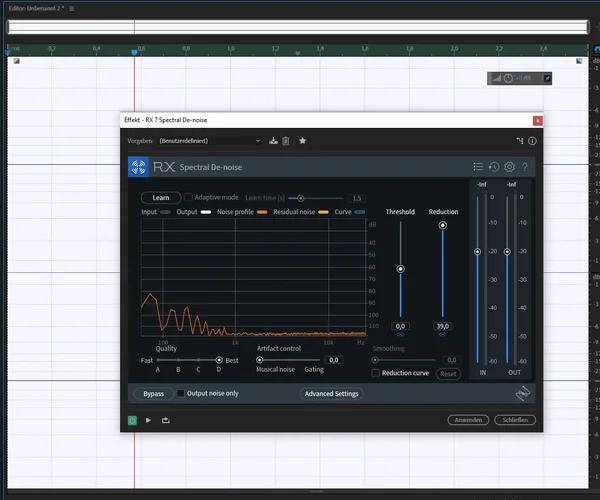Click the Threshold slider handle
Viewport: 600px width, 500px height.
pos(401,269)
